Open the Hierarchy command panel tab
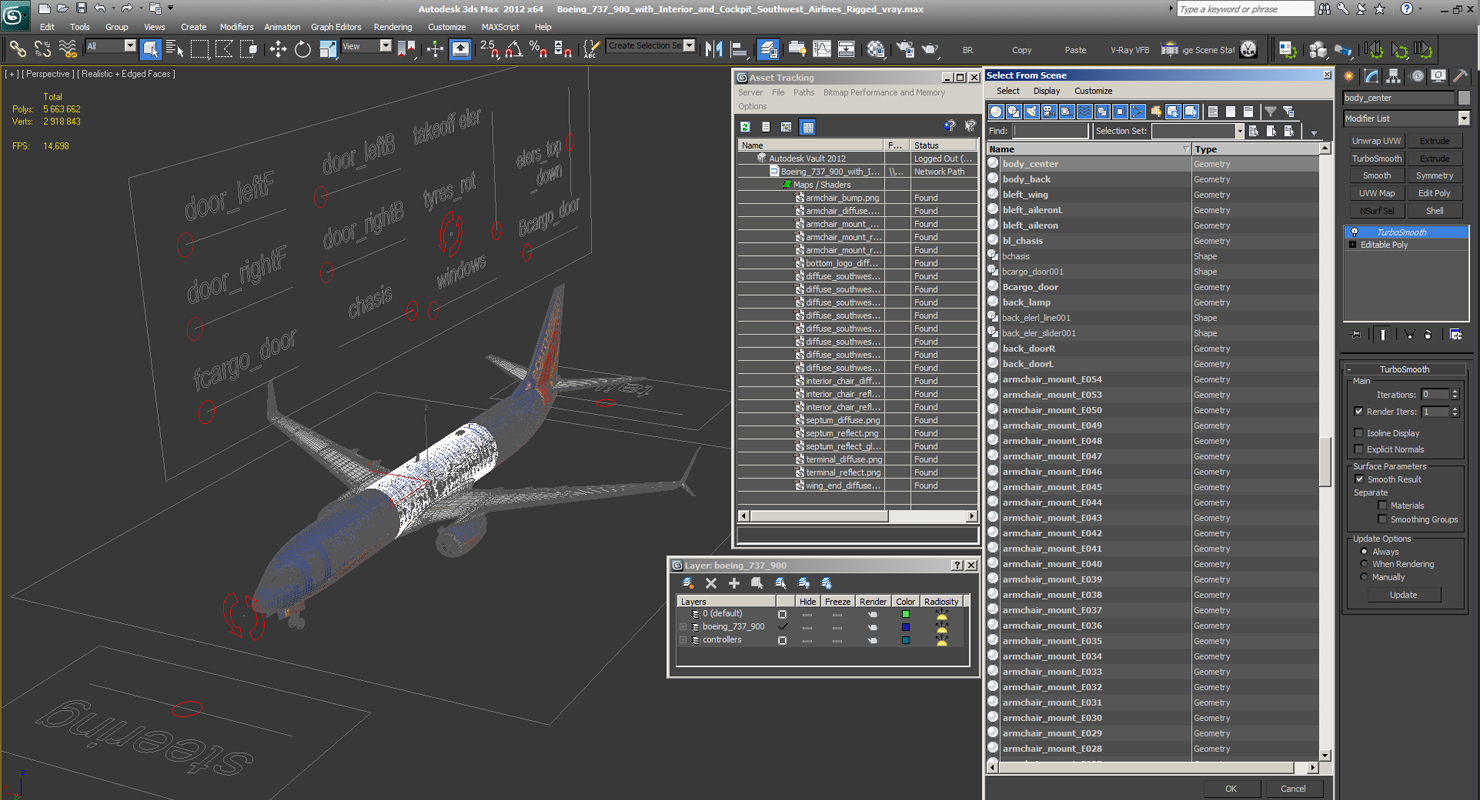The width and height of the screenshot is (1480, 800). [1394, 76]
